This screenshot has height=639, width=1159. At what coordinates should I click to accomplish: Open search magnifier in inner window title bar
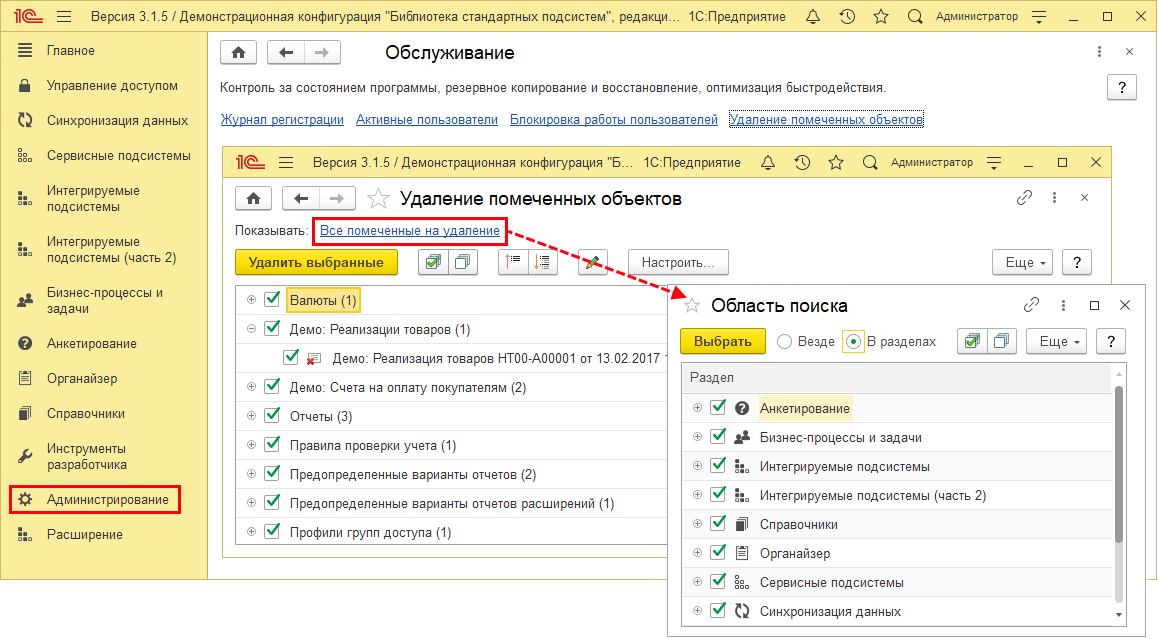click(x=870, y=162)
